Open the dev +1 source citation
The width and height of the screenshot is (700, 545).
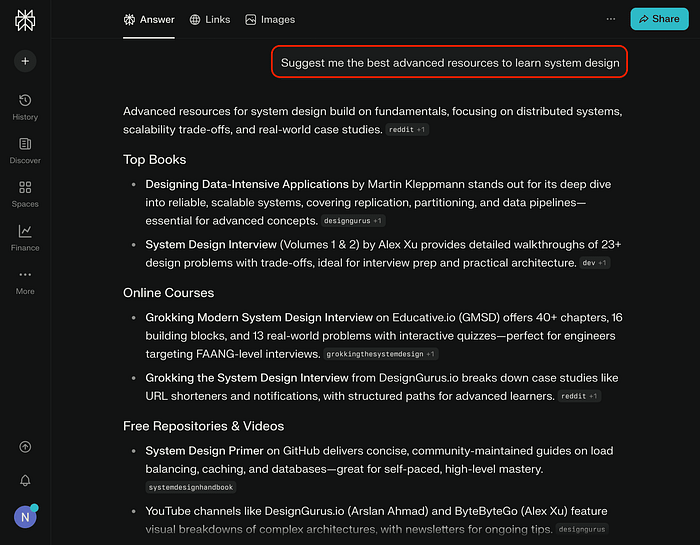tap(595, 263)
